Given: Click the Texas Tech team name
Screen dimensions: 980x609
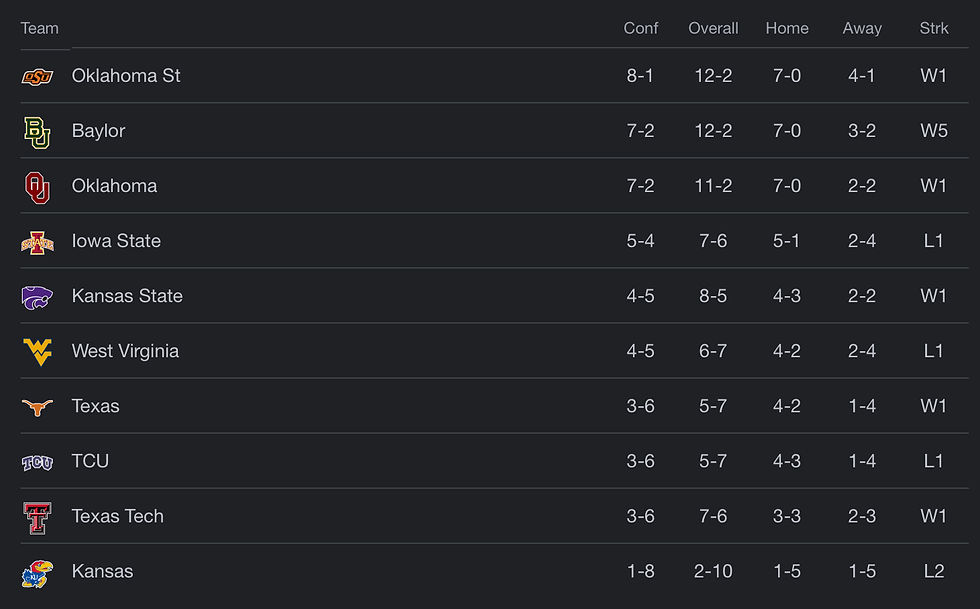Looking at the screenshot, I should 118,516.
